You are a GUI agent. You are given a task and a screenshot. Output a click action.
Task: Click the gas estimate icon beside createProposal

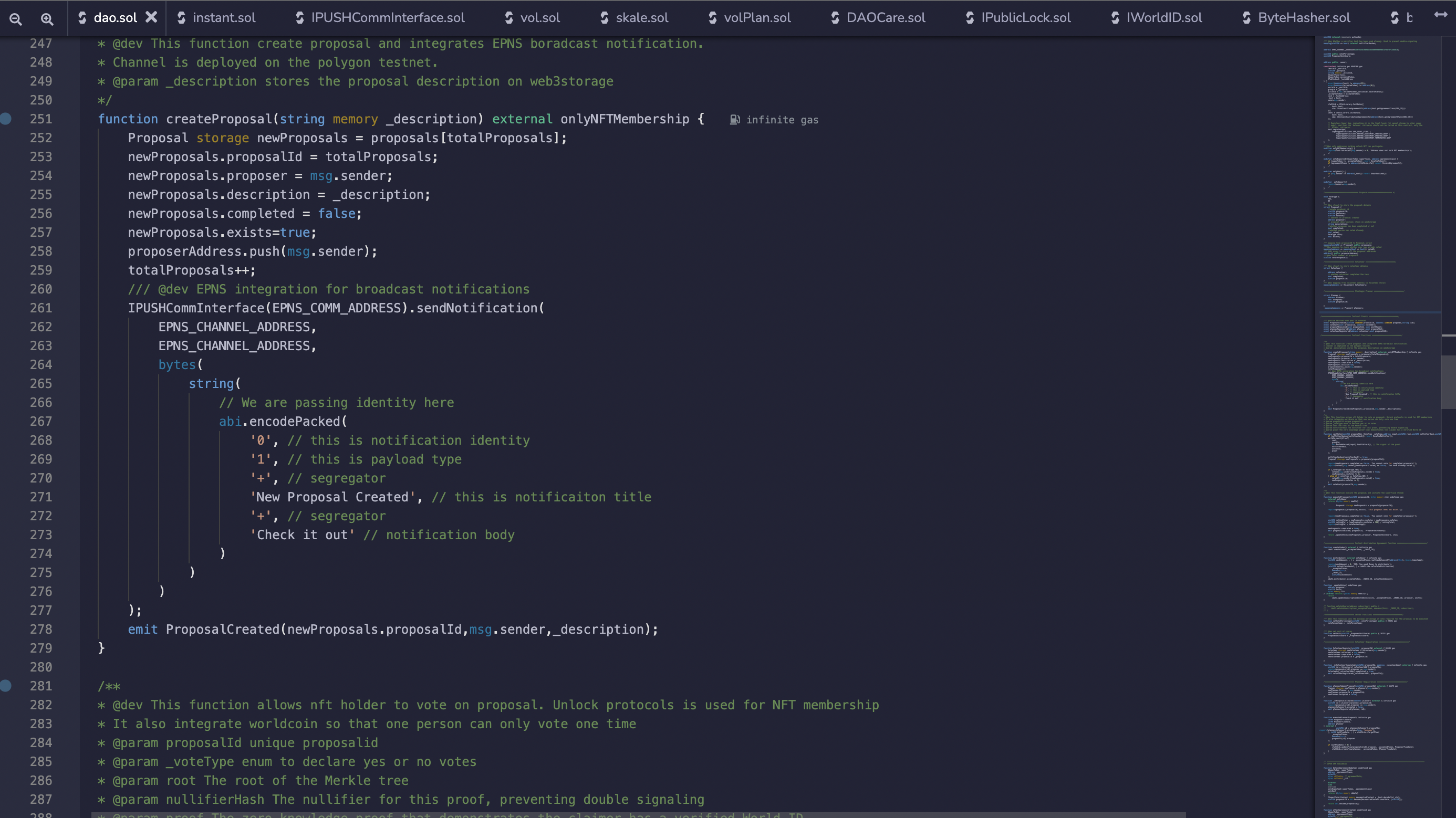pyautogui.click(x=734, y=120)
